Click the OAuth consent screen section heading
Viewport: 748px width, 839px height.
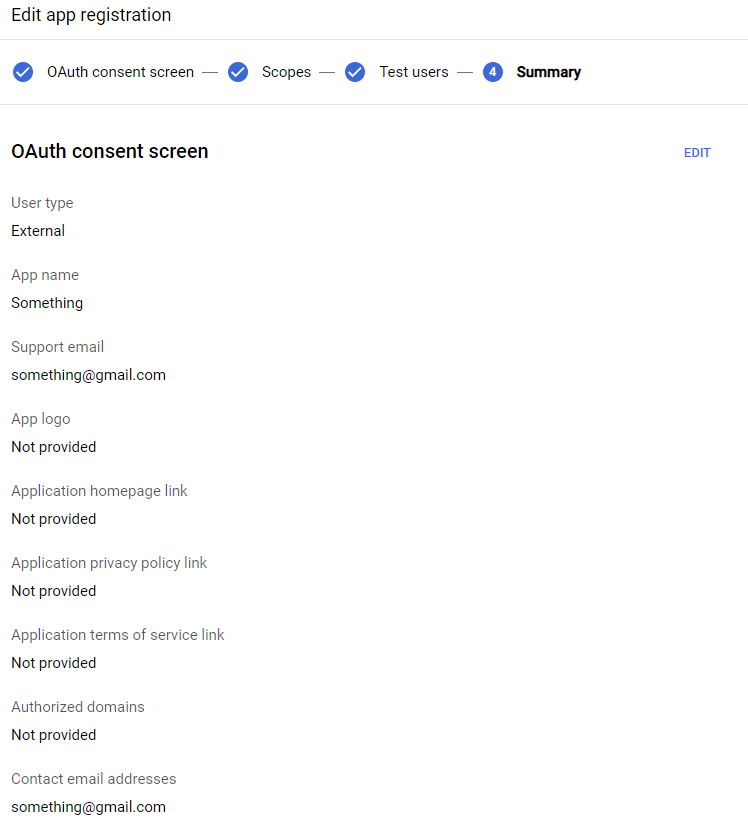pyautogui.click(x=110, y=151)
